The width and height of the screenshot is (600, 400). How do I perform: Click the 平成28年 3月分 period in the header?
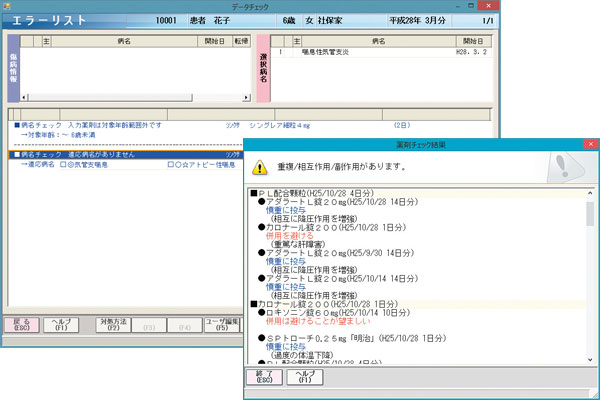tap(417, 20)
